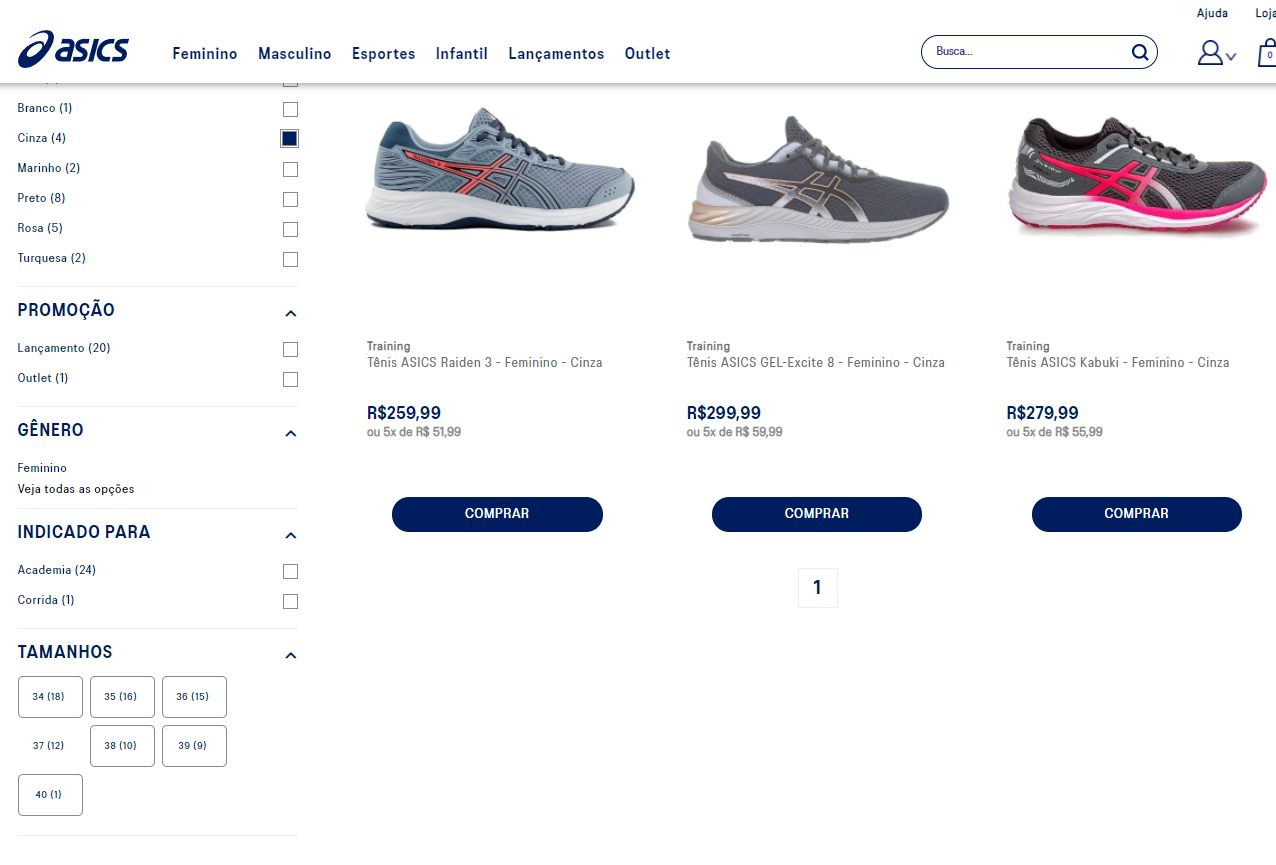Screen dimensions: 1276x865
Task: Go to page 1
Action: [x=817, y=588]
